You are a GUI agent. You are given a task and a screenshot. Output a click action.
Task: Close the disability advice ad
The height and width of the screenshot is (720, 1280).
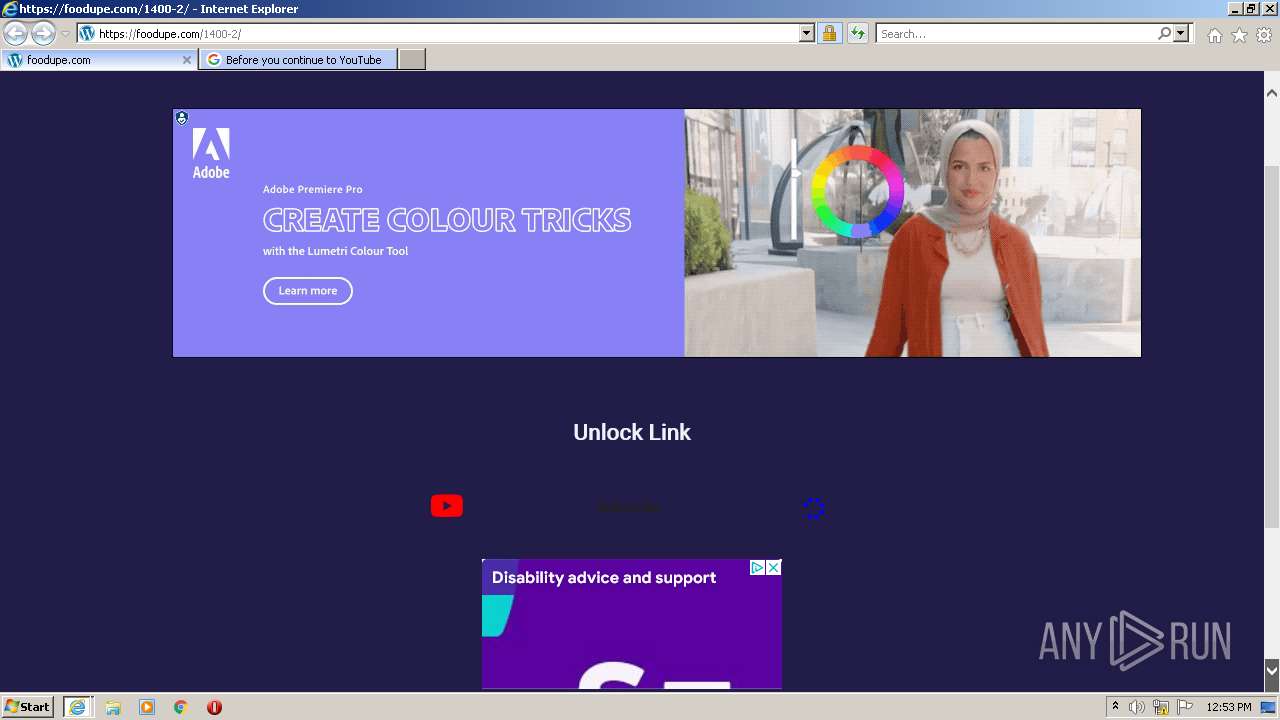[x=773, y=568]
